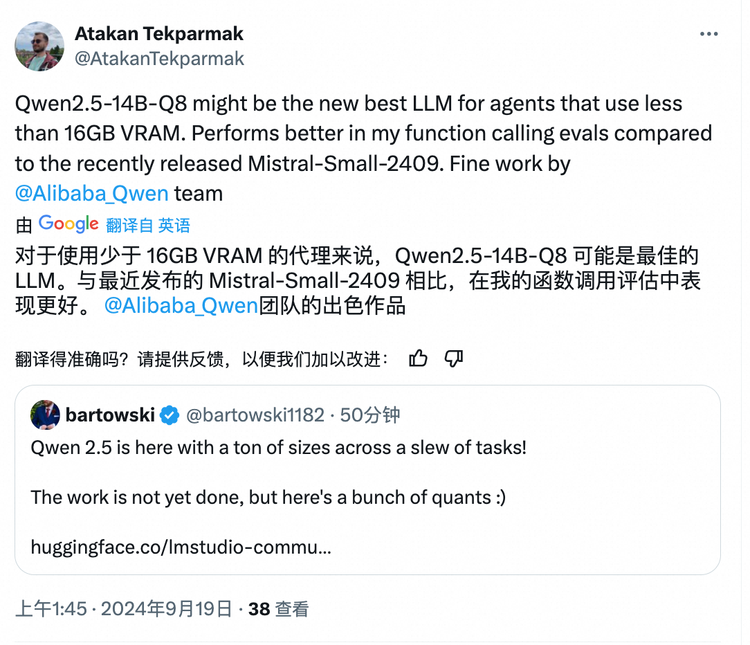The height and width of the screenshot is (645, 750).
Task: Rate the translation with thumbs up
Action: 418,358
